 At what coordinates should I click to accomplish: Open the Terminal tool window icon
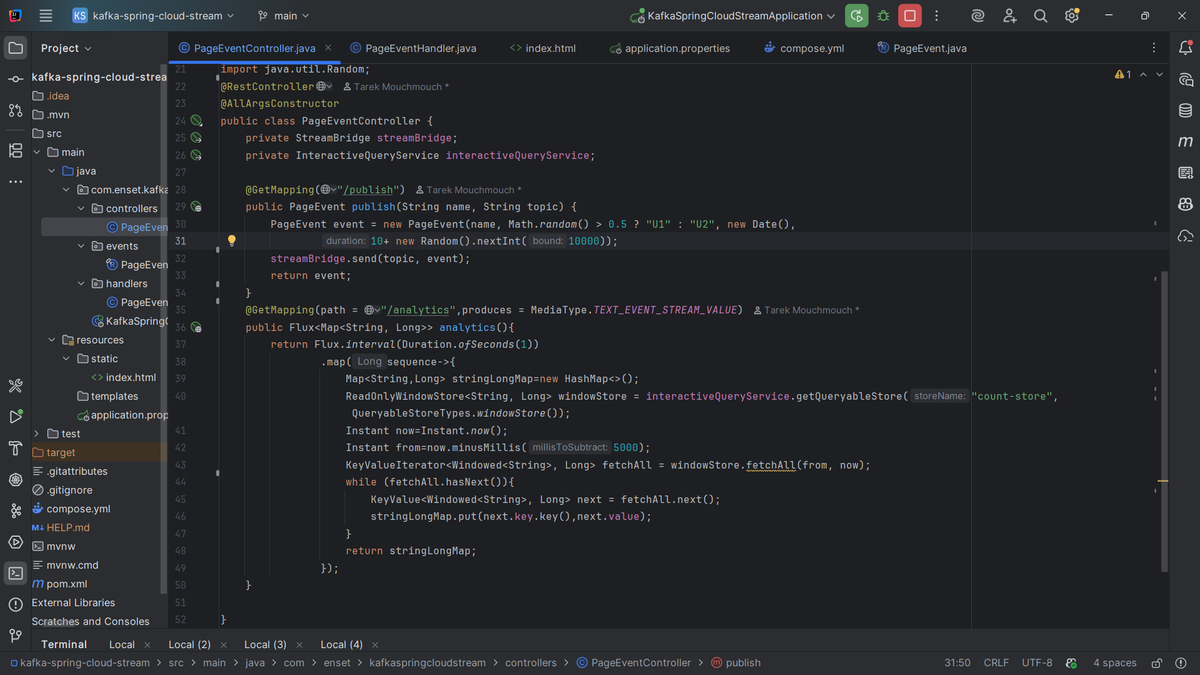[15, 573]
